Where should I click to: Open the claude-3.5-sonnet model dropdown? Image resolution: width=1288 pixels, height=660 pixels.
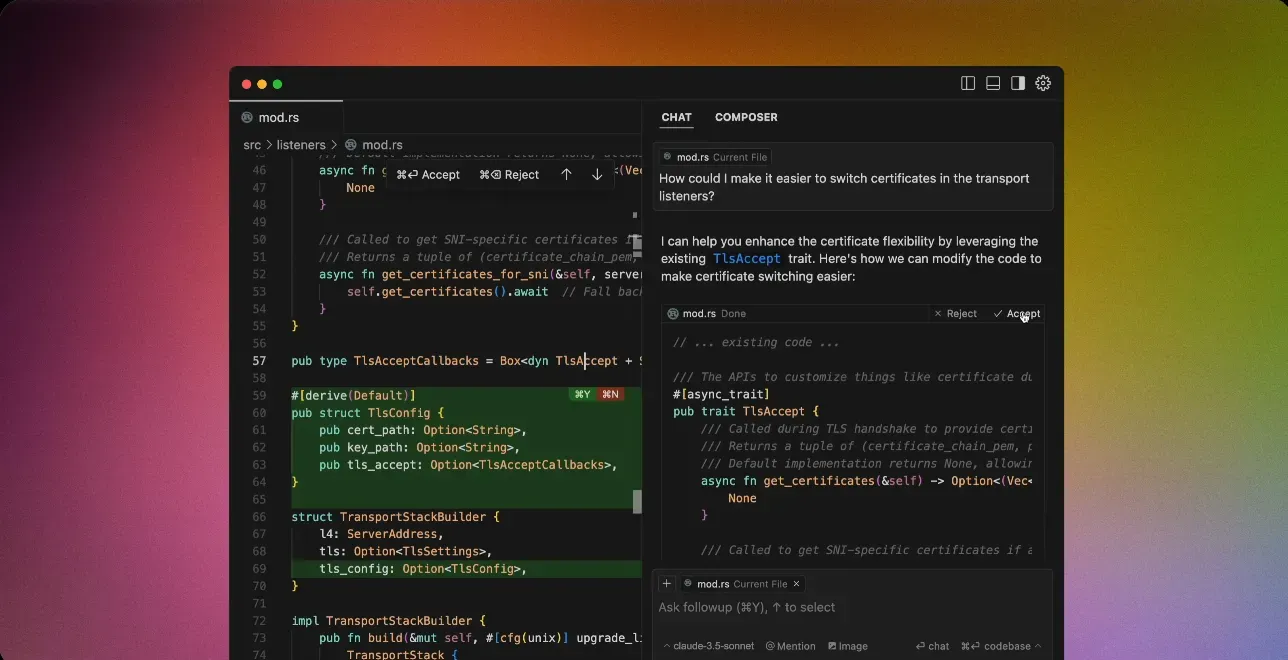point(709,646)
